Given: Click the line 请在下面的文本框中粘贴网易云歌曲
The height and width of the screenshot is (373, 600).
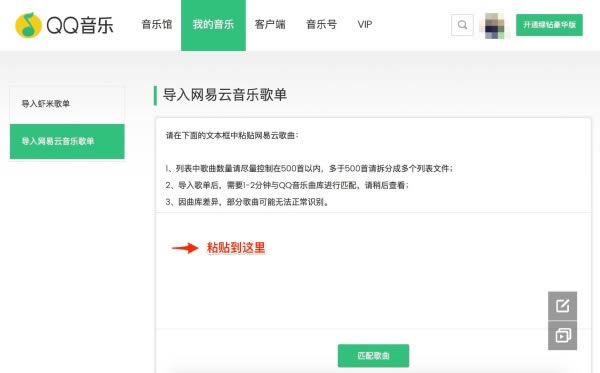Looking at the screenshot, I should point(232,135).
